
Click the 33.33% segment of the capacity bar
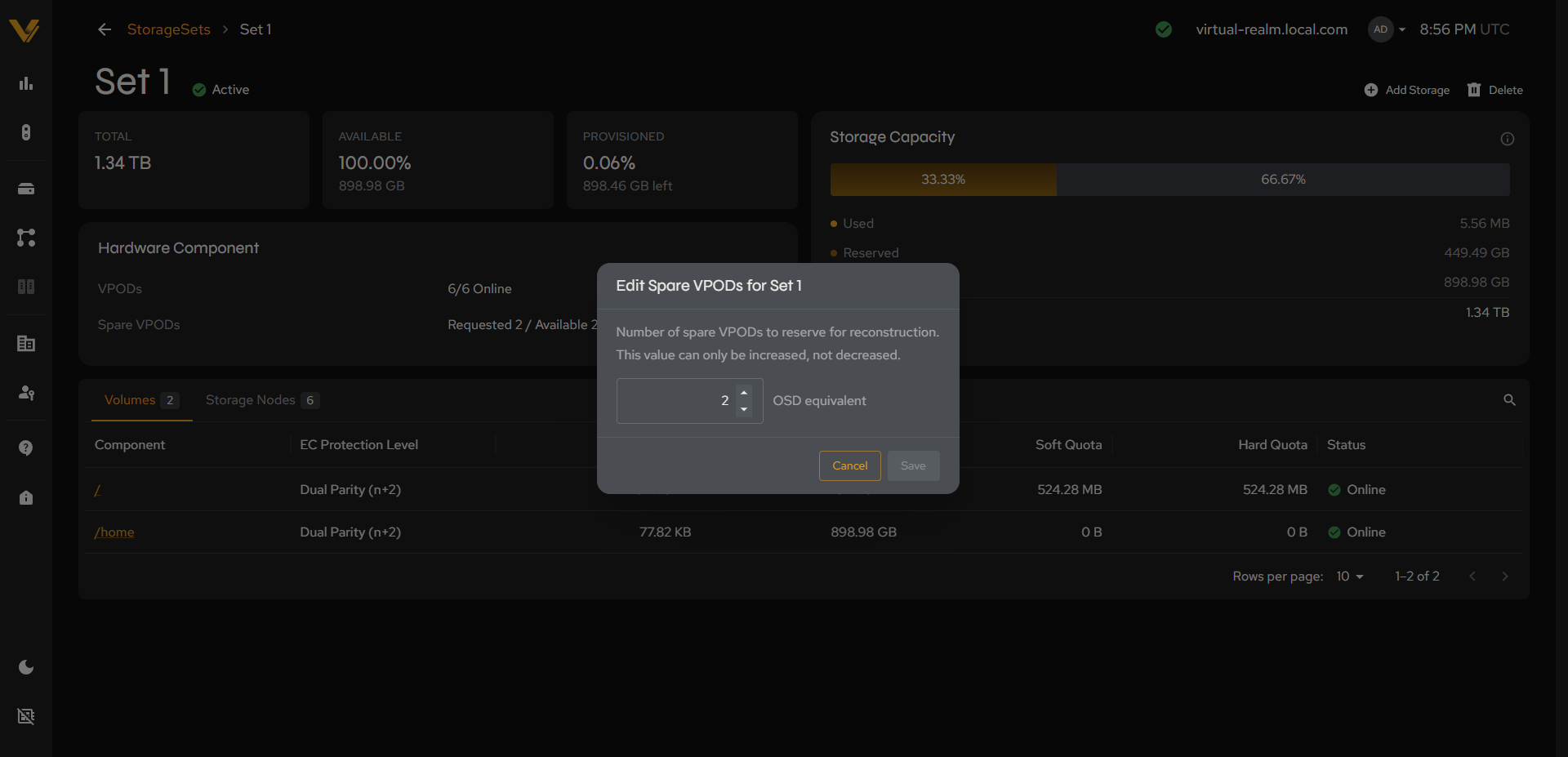(943, 180)
